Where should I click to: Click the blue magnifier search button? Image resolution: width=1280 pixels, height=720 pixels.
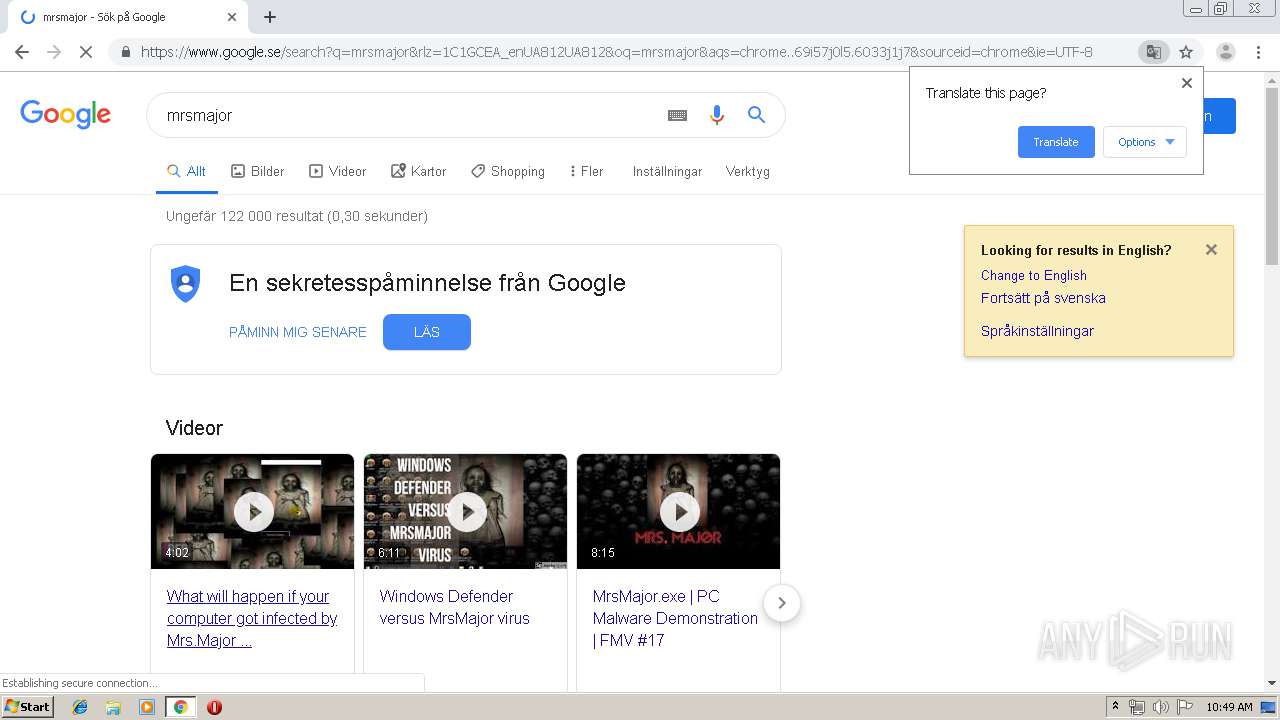click(x=756, y=115)
